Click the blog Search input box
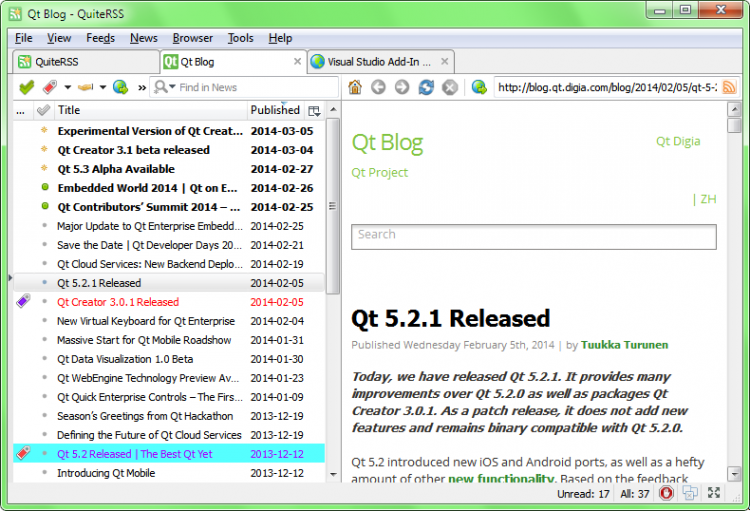750x511 pixels. point(534,237)
